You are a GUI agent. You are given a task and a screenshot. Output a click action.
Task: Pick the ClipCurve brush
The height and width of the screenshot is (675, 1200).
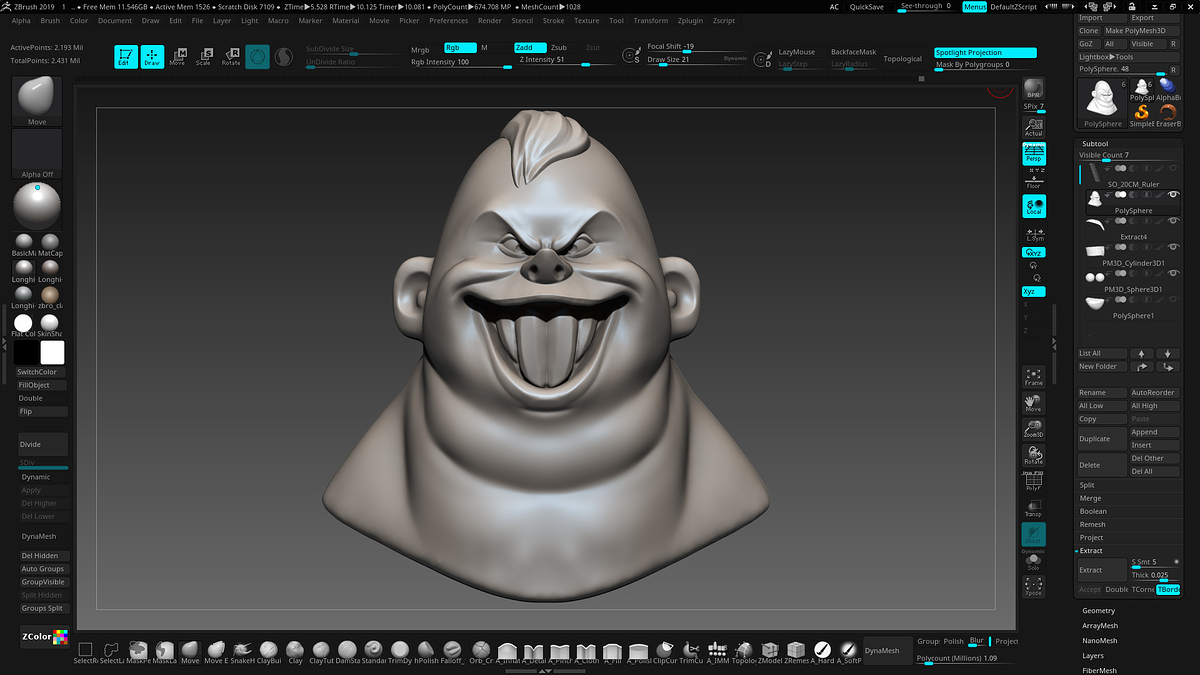(x=665, y=651)
